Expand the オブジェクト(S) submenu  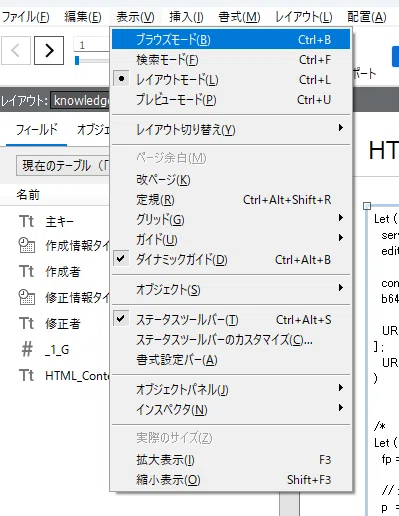coord(231,290)
